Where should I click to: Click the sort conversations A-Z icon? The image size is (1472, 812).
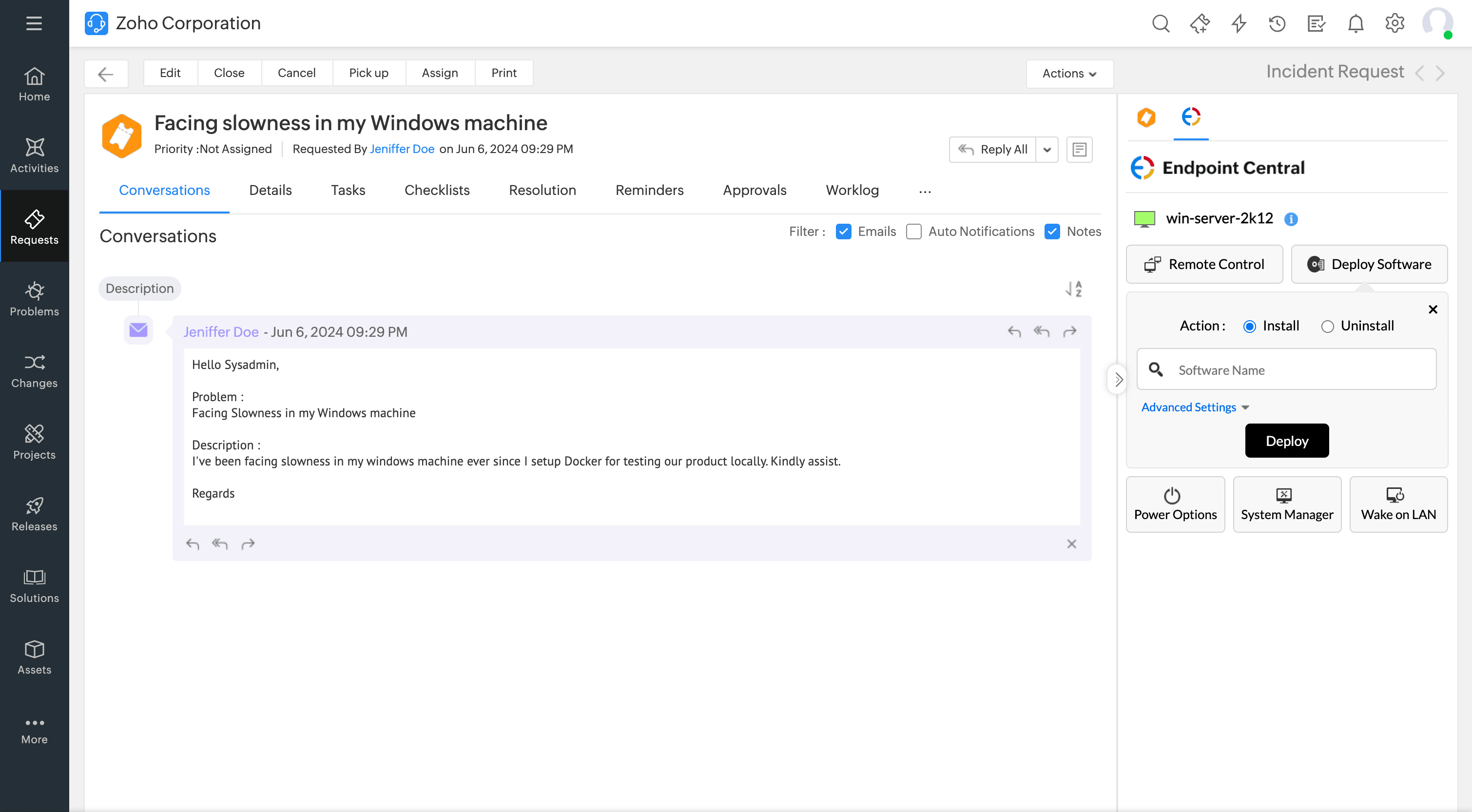(1074, 289)
